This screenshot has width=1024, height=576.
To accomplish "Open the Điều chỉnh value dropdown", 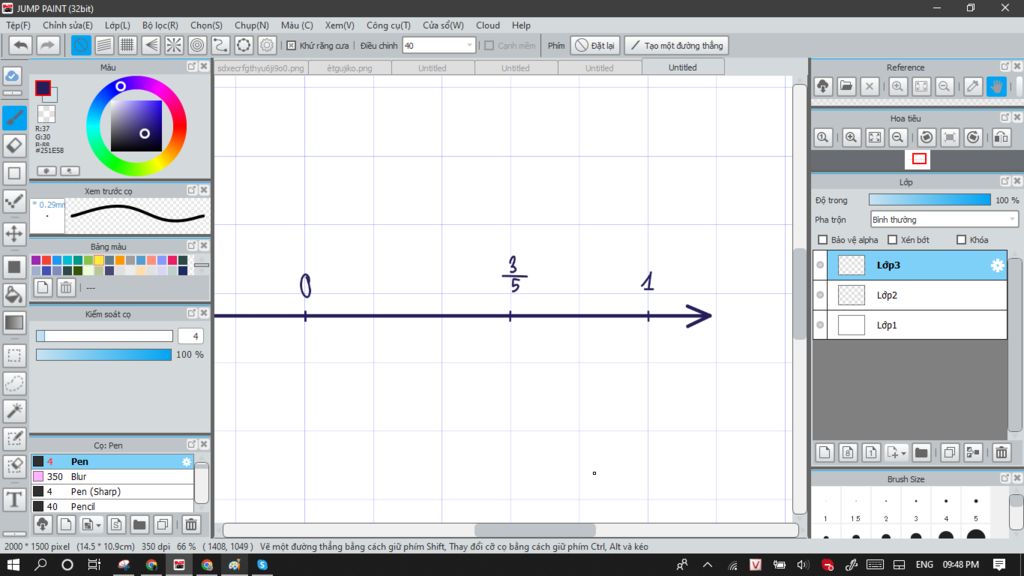I will (x=469, y=46).
